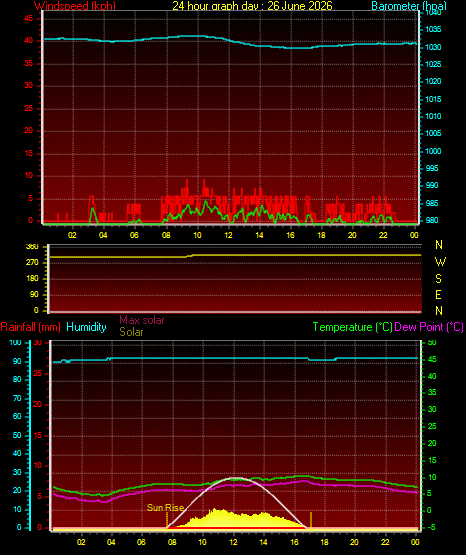
Task: Click the '80' value on the humidity axis
Action: [x=17, y=379]
